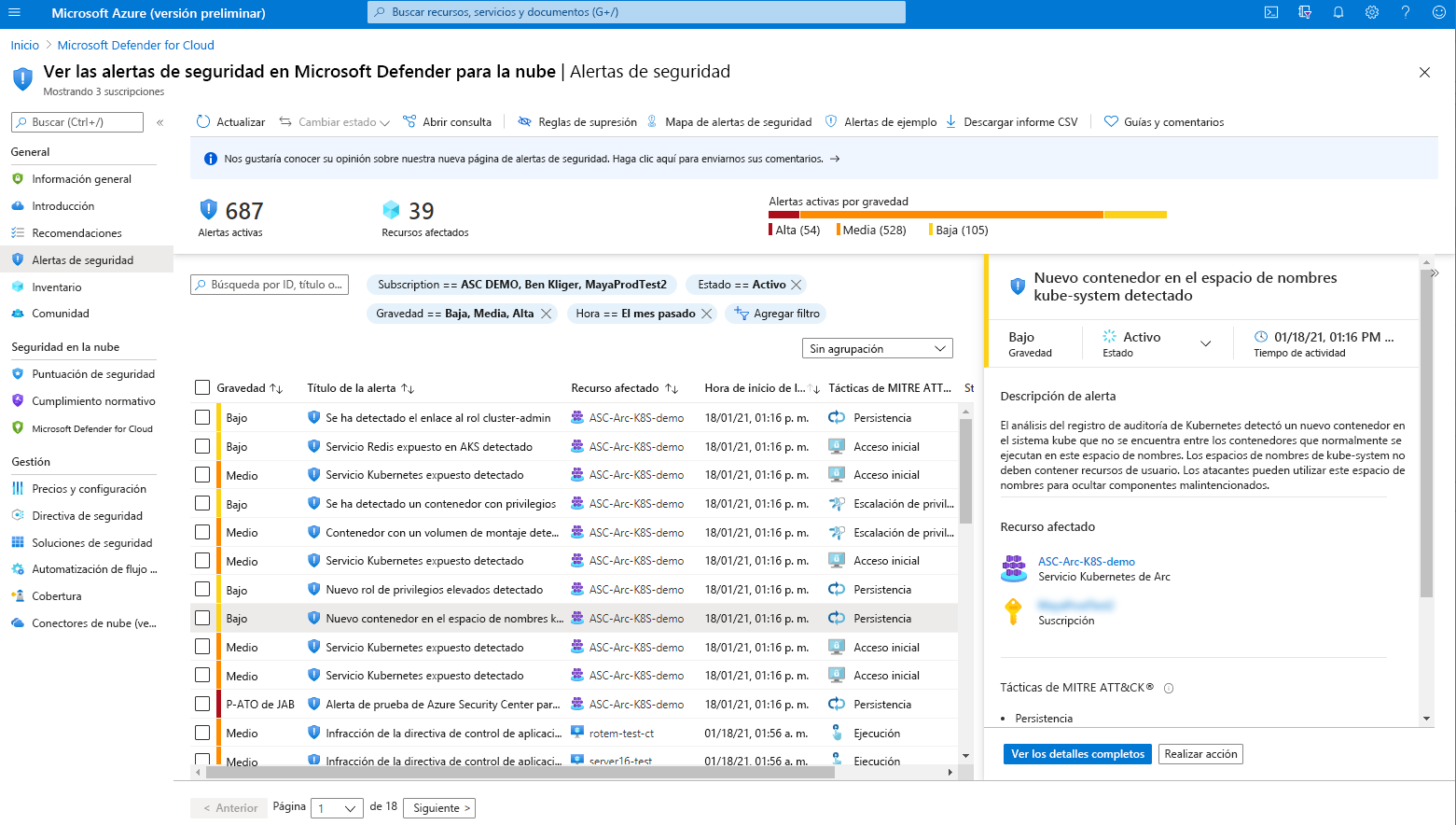
Task: Open notifications bell icon
Action: point(1338,13)
